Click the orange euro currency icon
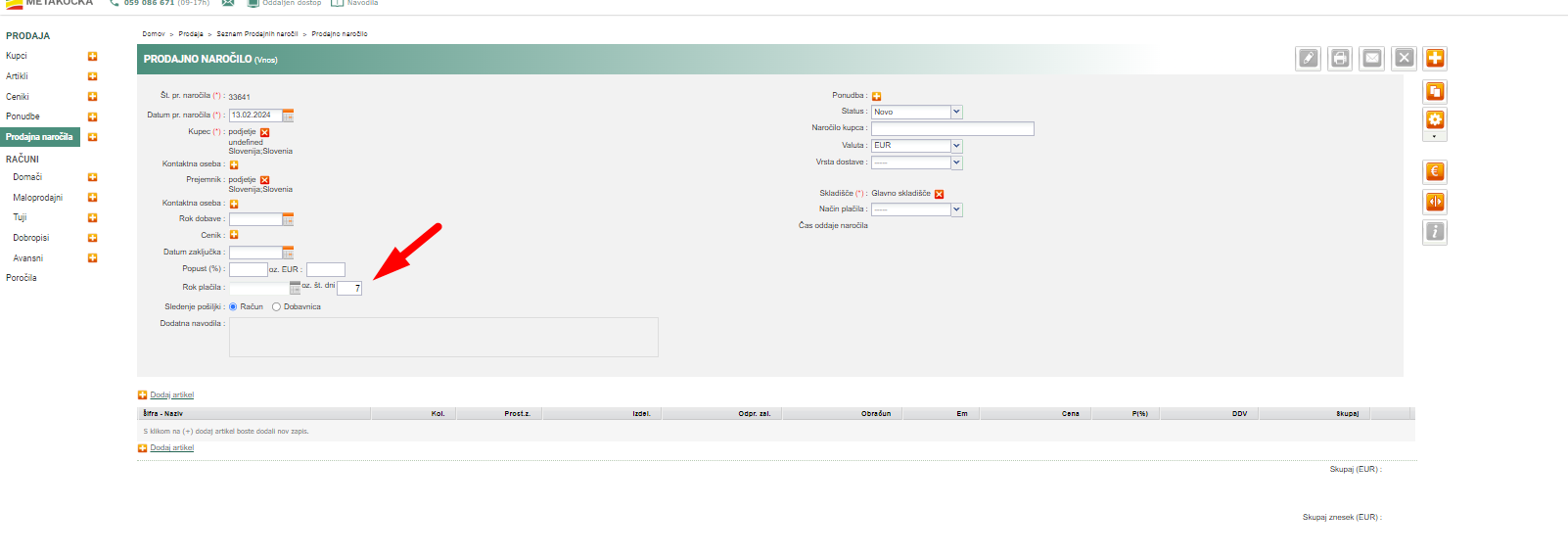The image size is (1568, 556). pos(1435,171)
